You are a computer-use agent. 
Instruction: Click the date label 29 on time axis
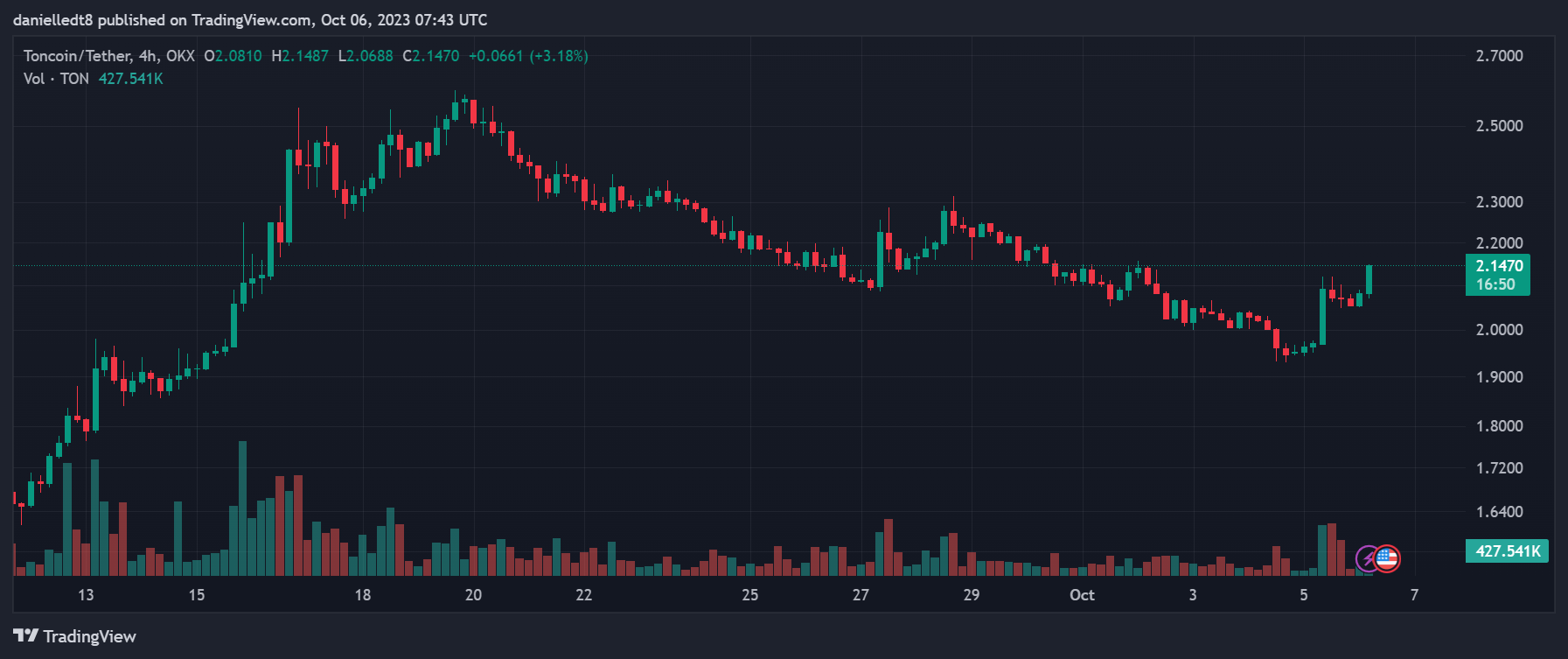point(972,595)
